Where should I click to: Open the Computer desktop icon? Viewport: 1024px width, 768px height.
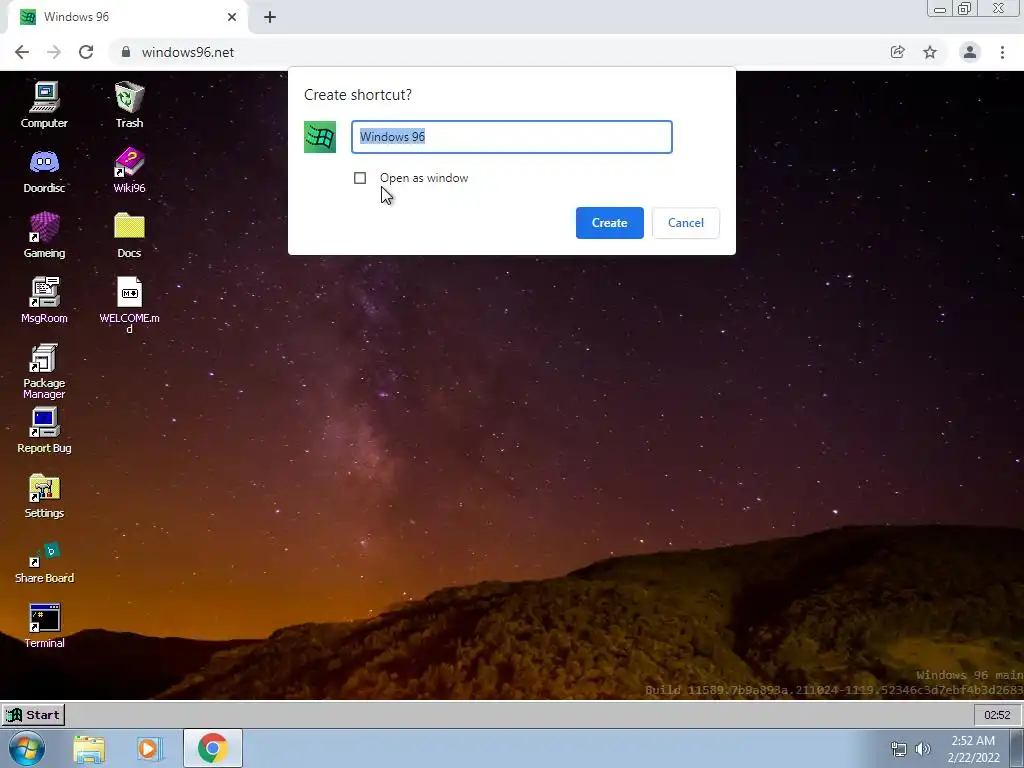point(44,105)
